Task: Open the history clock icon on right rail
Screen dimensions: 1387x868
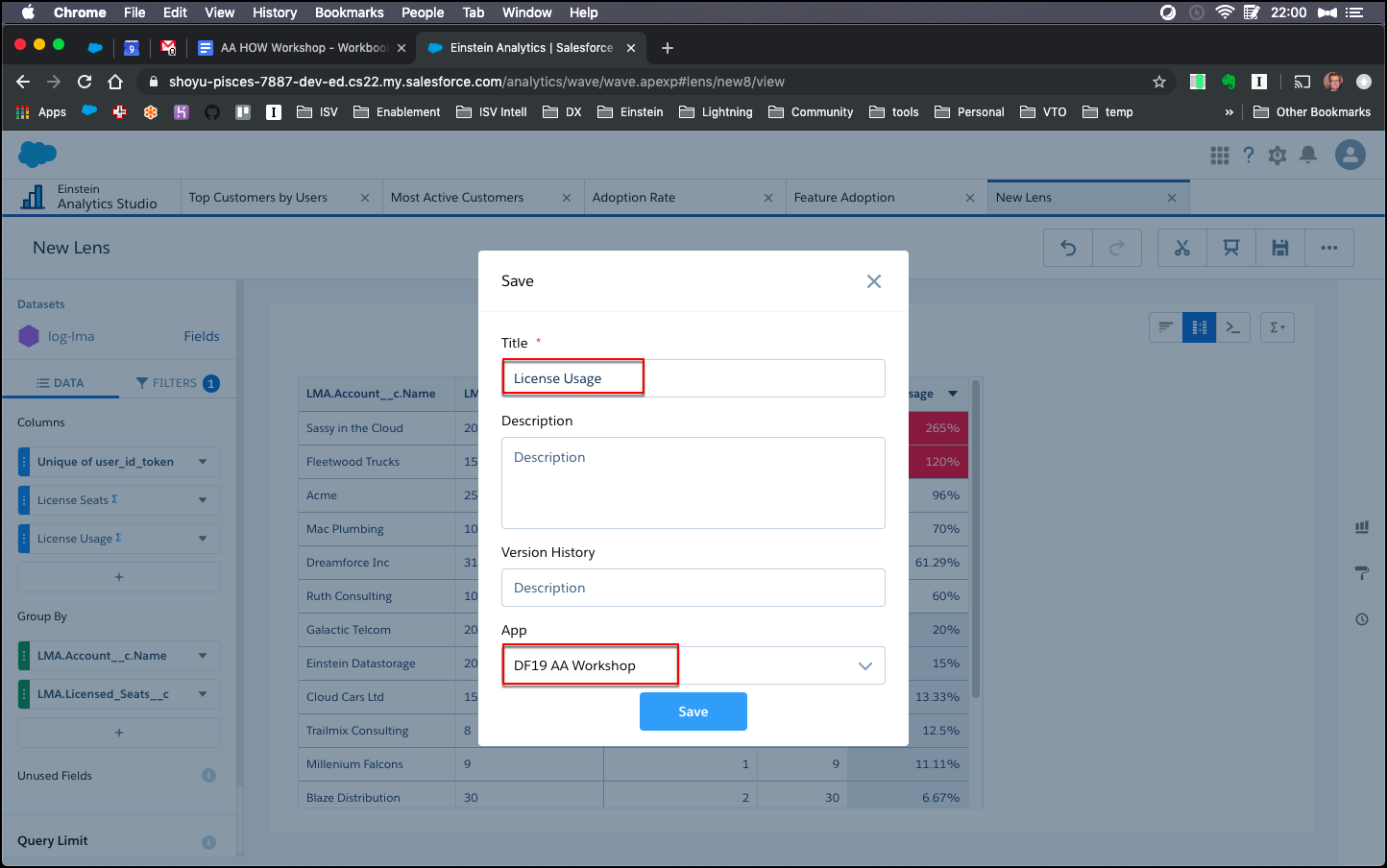Action: pos(1362,619)
